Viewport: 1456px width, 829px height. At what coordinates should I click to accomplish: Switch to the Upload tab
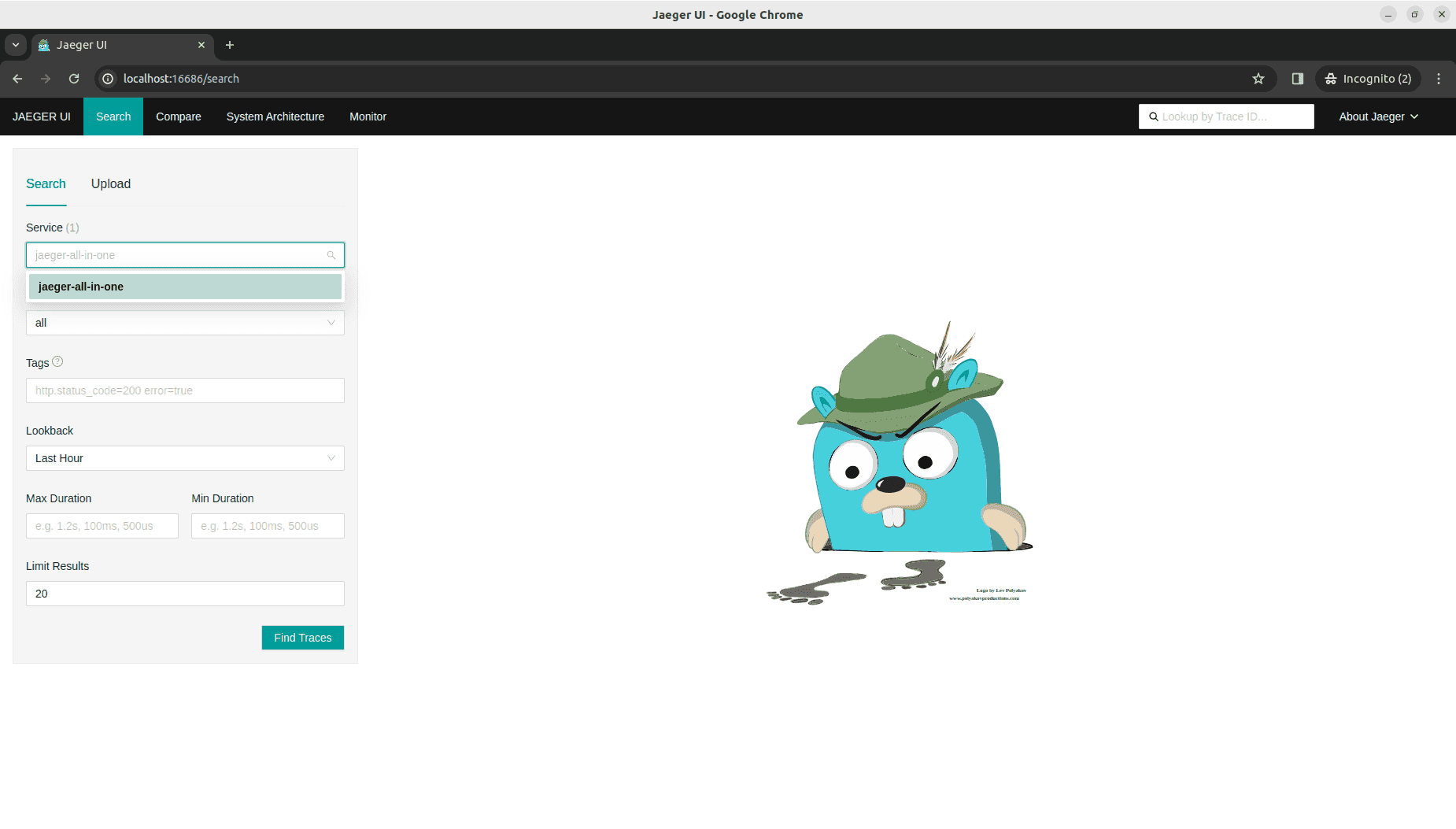(111, 183)
